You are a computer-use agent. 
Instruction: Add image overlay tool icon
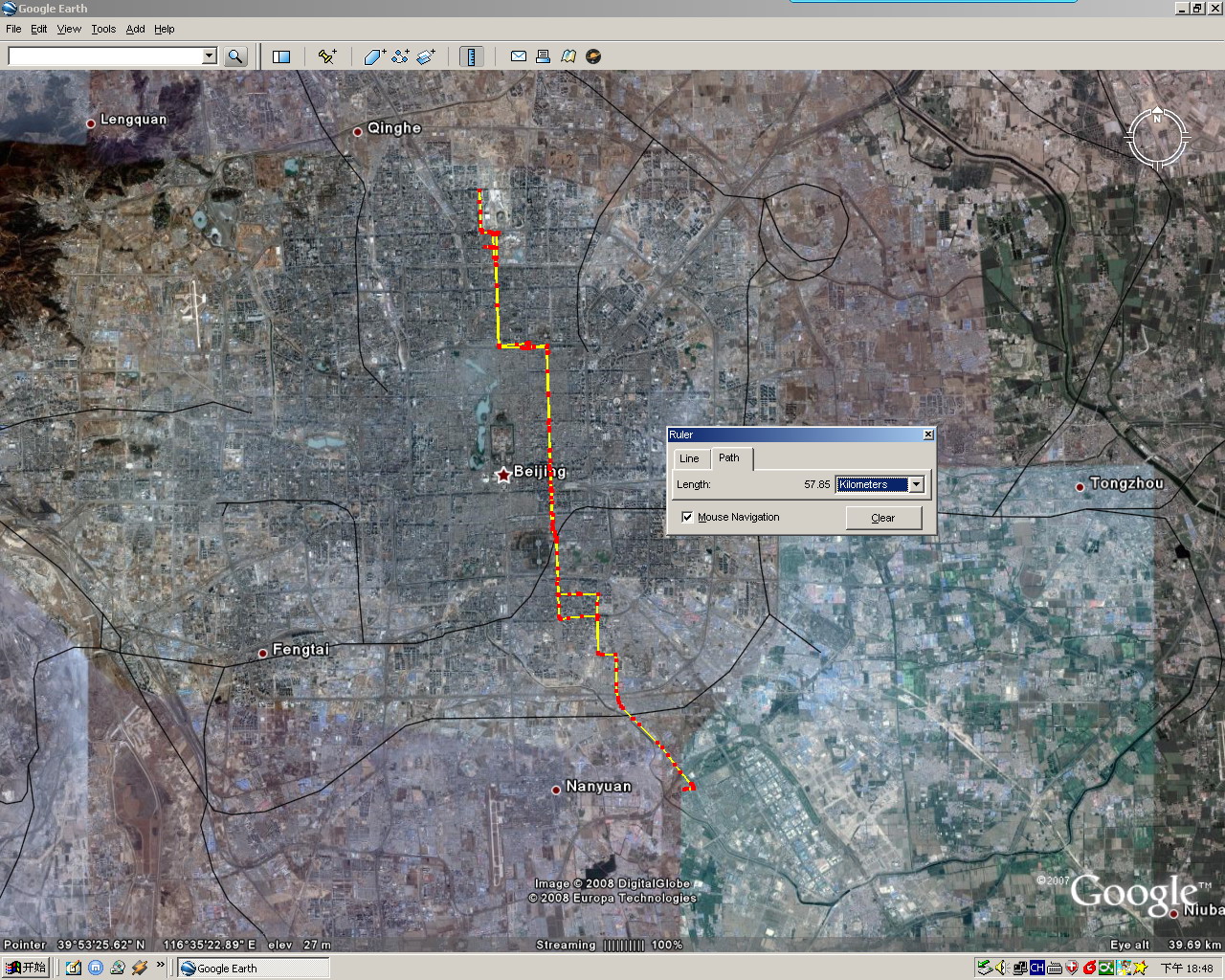pos(426,56)
